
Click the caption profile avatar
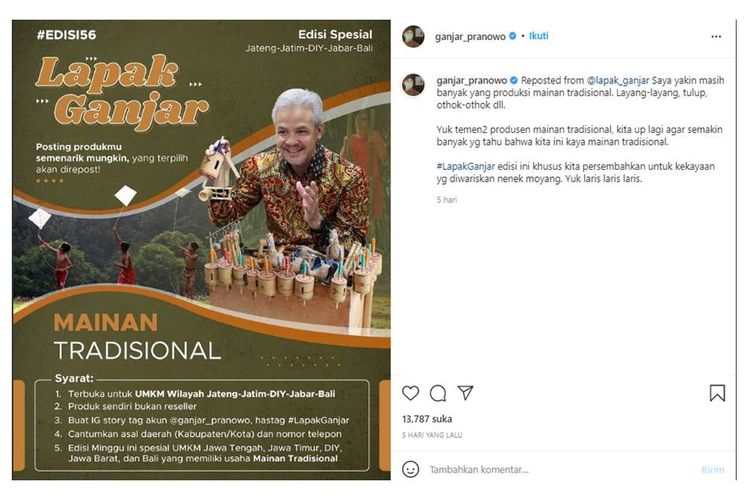click(413, 85)
